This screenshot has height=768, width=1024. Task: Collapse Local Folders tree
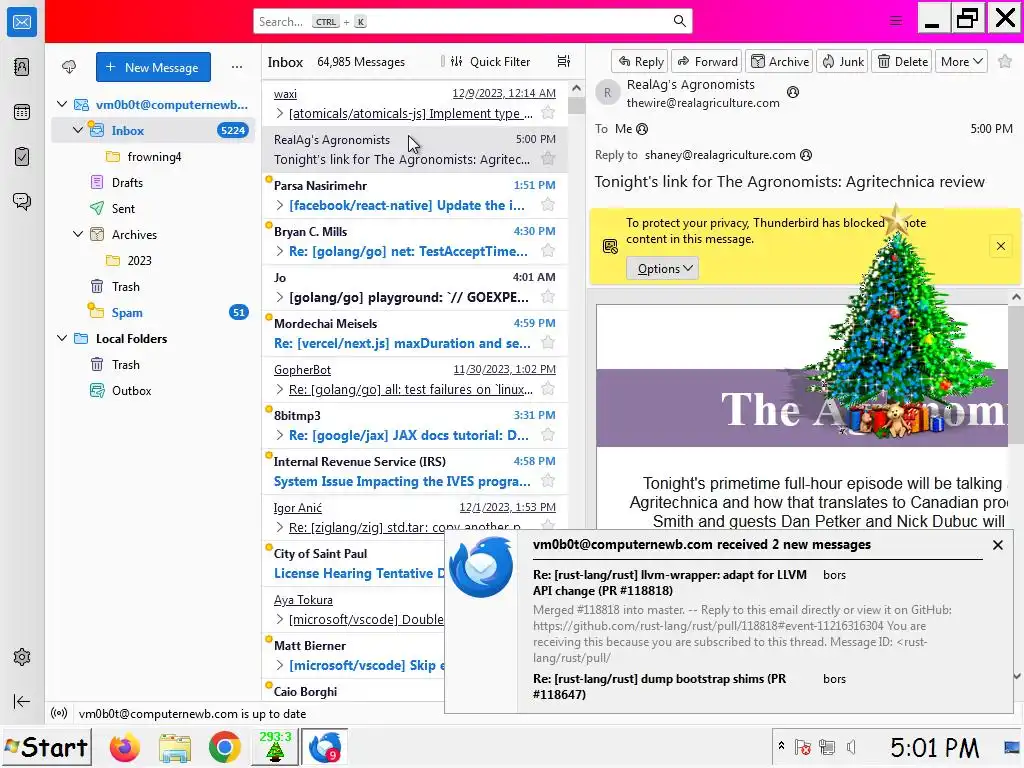coord(62,338)
